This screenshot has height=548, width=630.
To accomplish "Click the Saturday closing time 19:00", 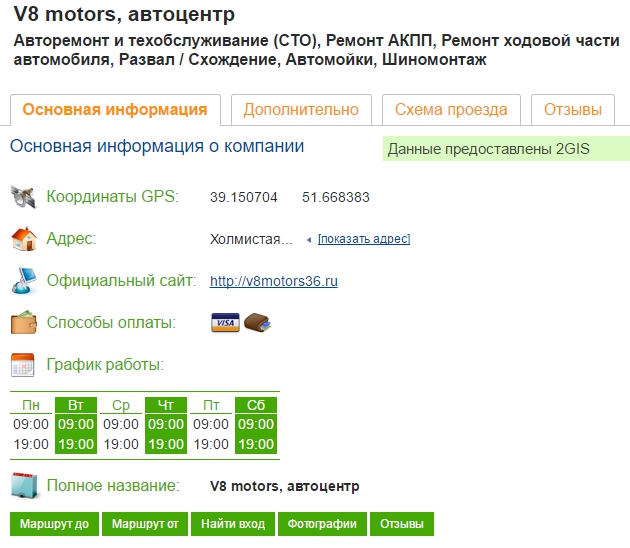I will point(256,444).
